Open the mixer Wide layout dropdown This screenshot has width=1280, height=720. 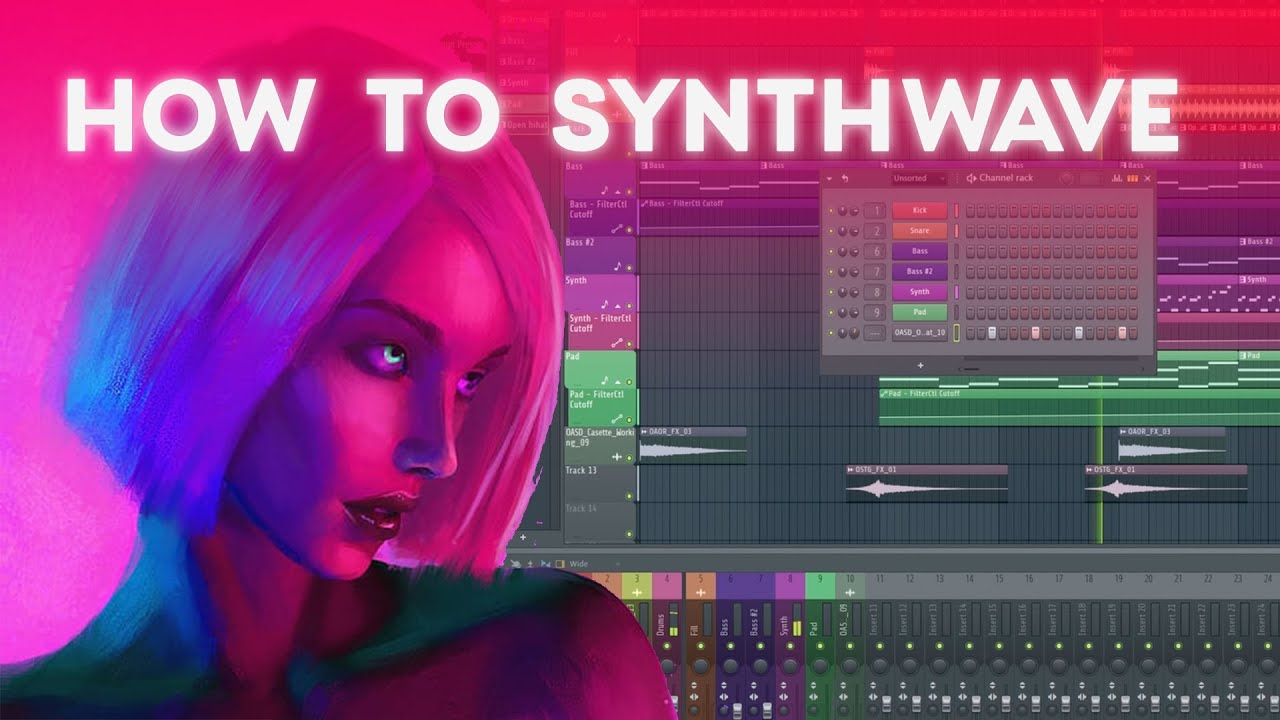(x=595, y=564)
